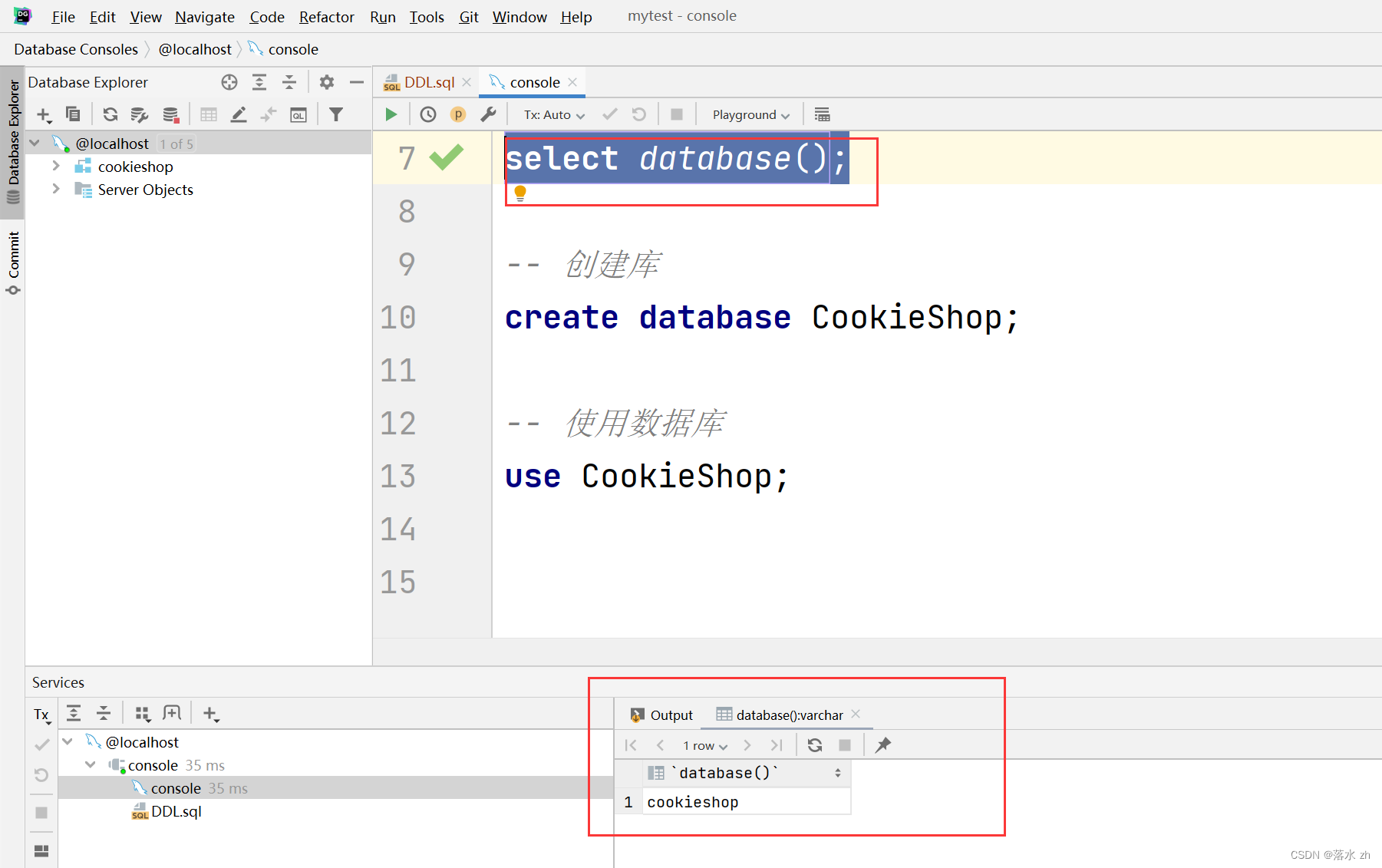Pin the database() result tab

[x=883, y=745]
